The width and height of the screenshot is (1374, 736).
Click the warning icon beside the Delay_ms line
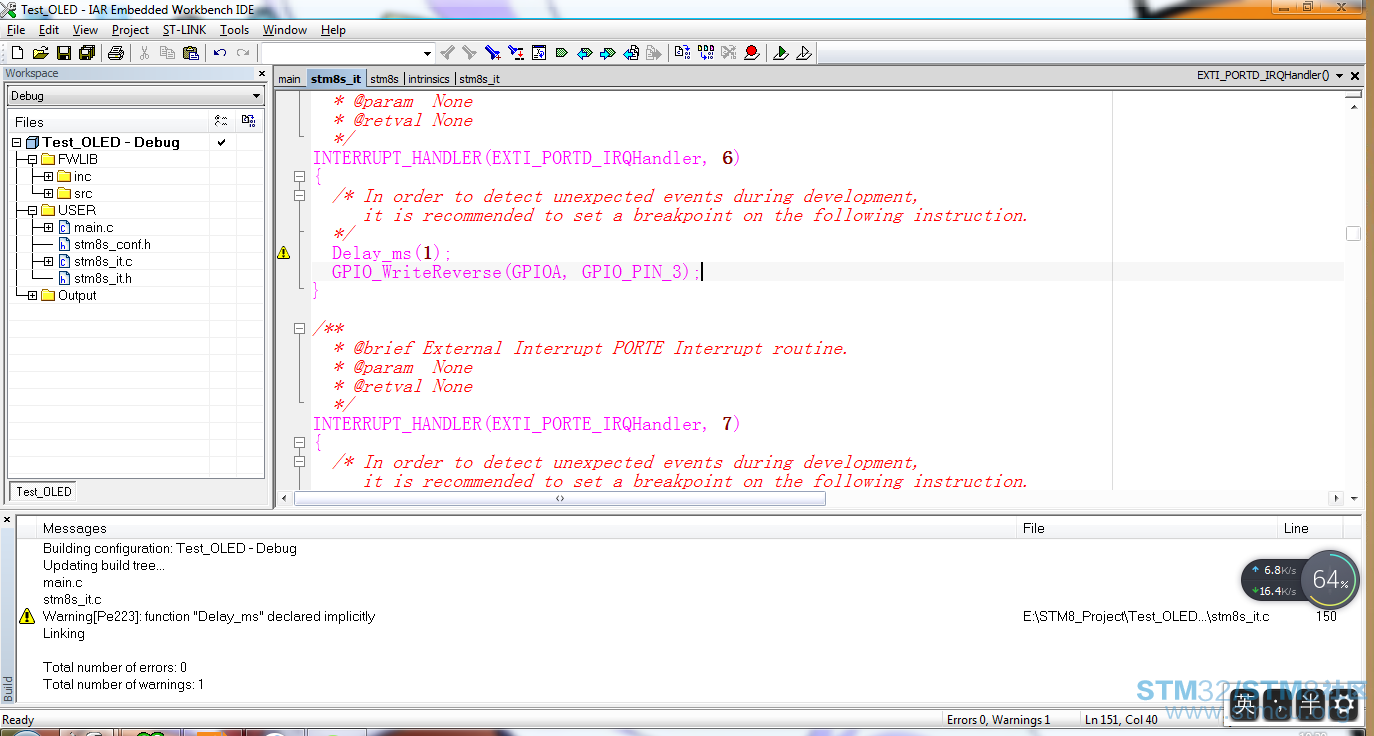click(284, 253)
